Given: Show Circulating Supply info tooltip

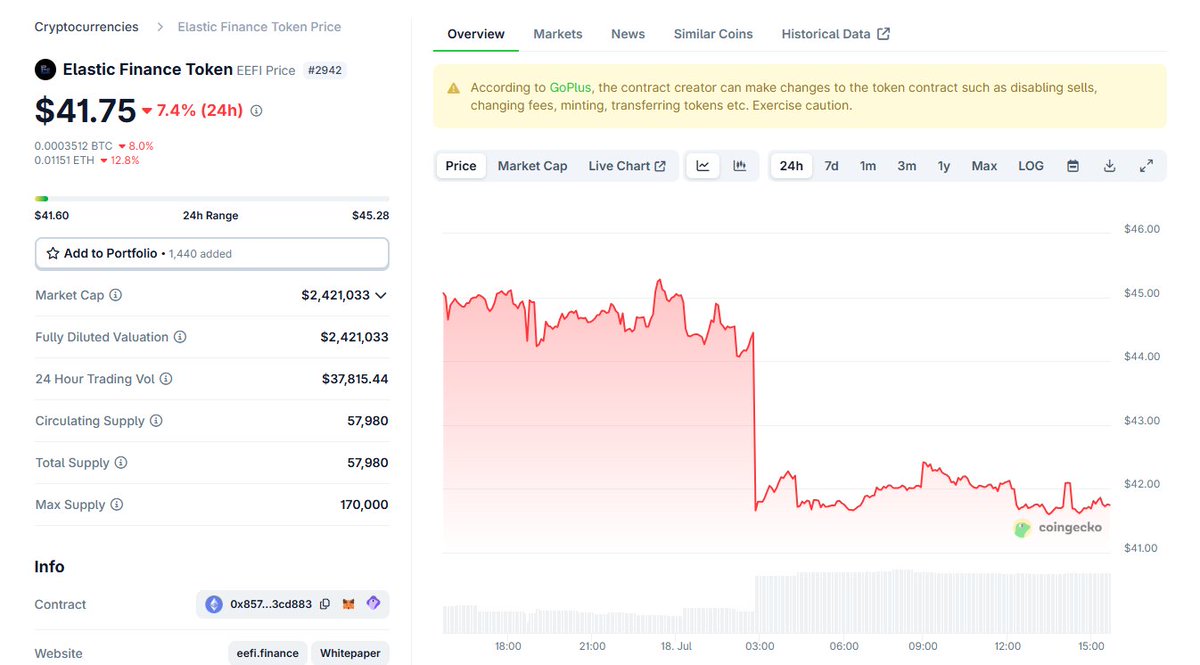Looking at the screenshot, I should point(156,421).
